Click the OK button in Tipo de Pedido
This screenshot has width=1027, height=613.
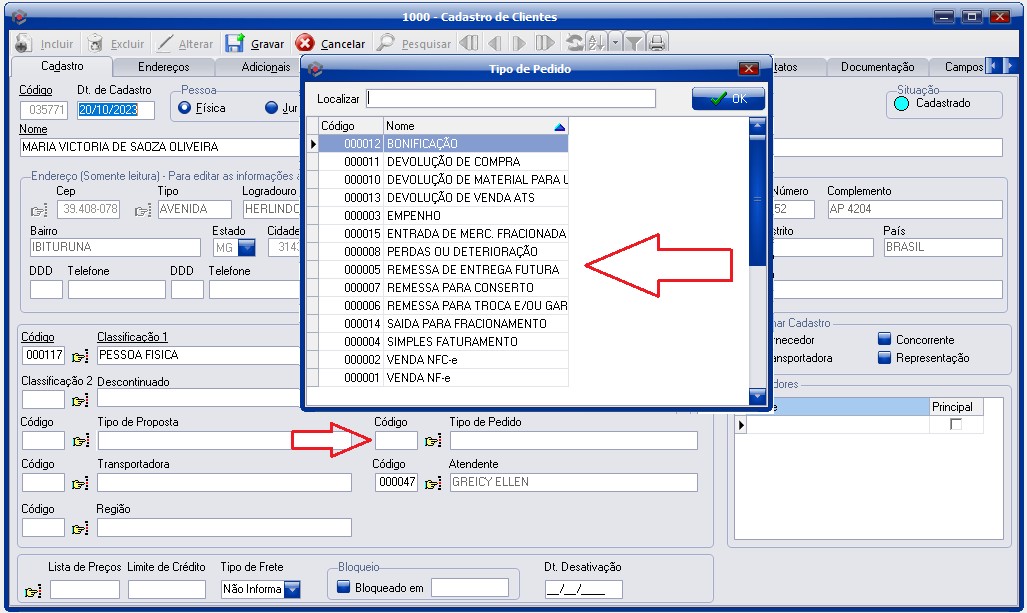coord(728,99)
